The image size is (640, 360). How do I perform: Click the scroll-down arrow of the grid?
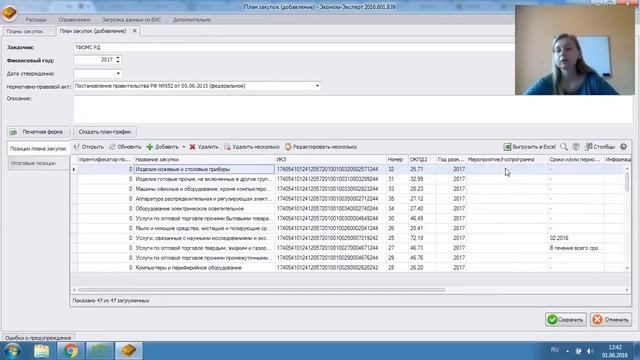[x=627, y=268]
